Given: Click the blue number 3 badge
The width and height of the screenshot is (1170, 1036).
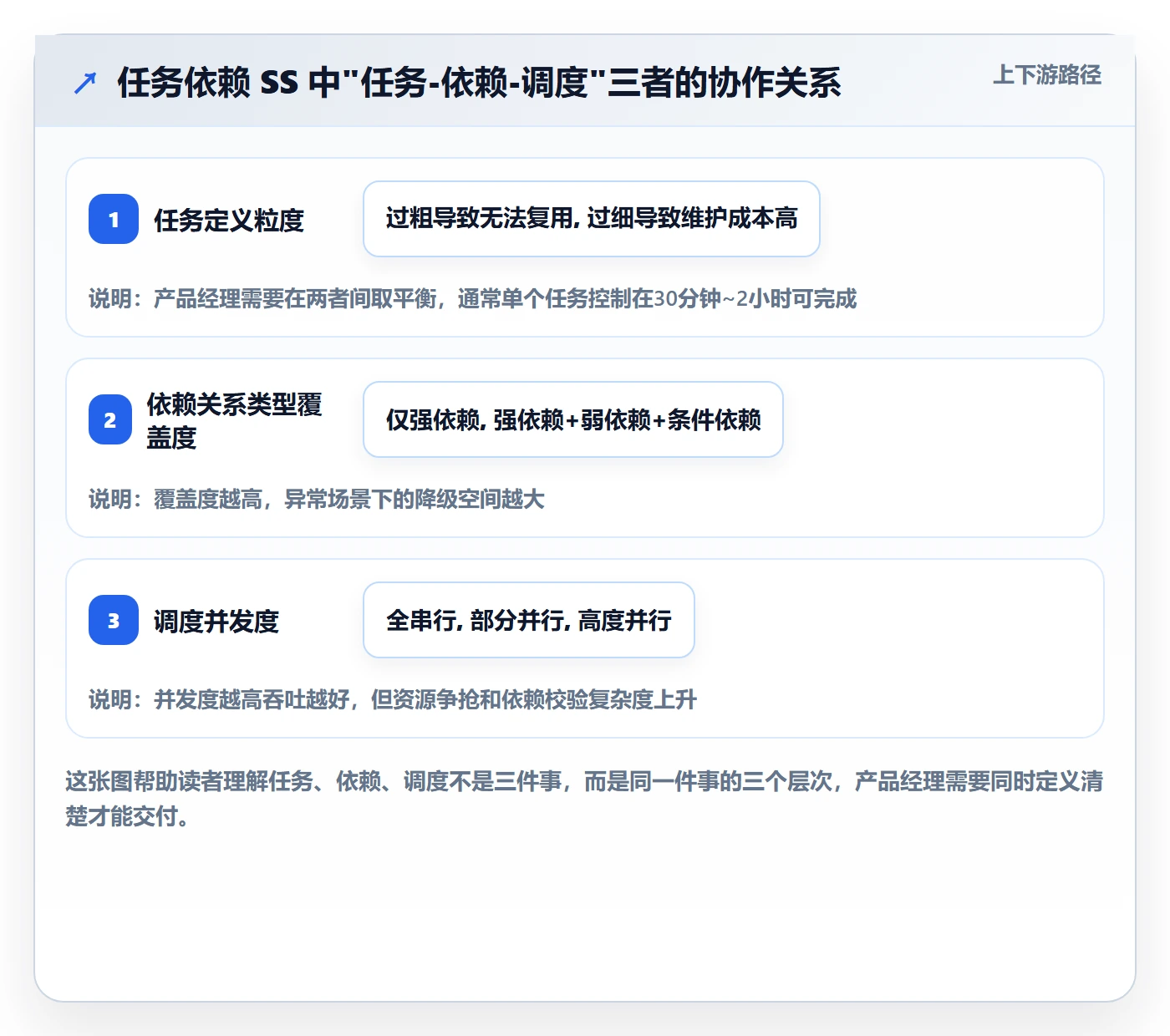Looking at the screenshot, I should click(x=114, y=620).
